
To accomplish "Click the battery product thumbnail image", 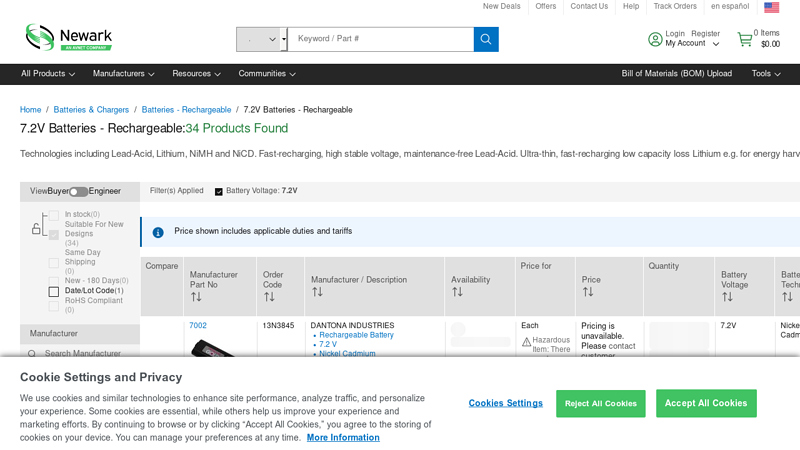I will click(x=212, y=349).
